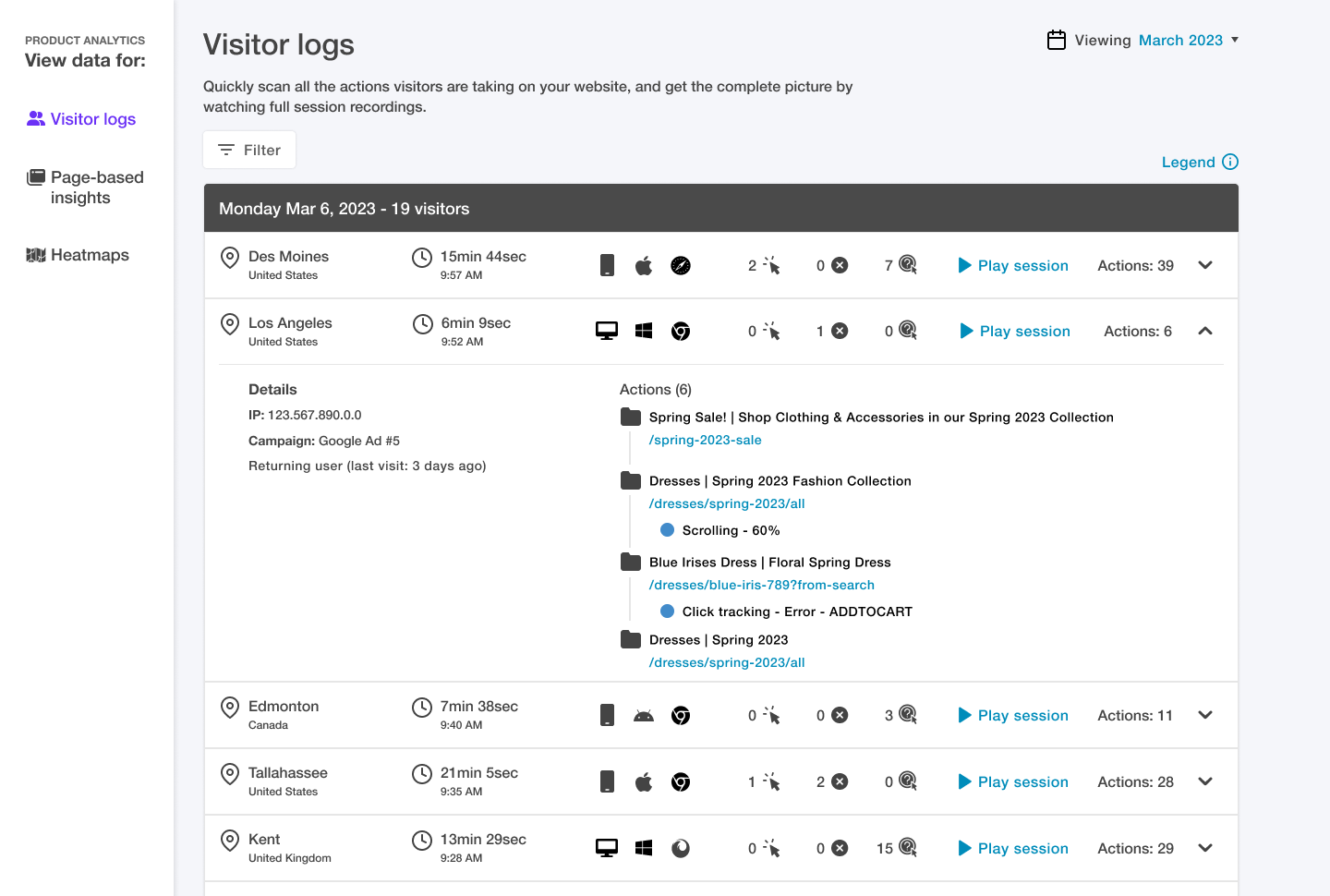Open /dresses/spring-2023/all link under Fashion Collection
Screen dimensions: 1330x896
727,503
